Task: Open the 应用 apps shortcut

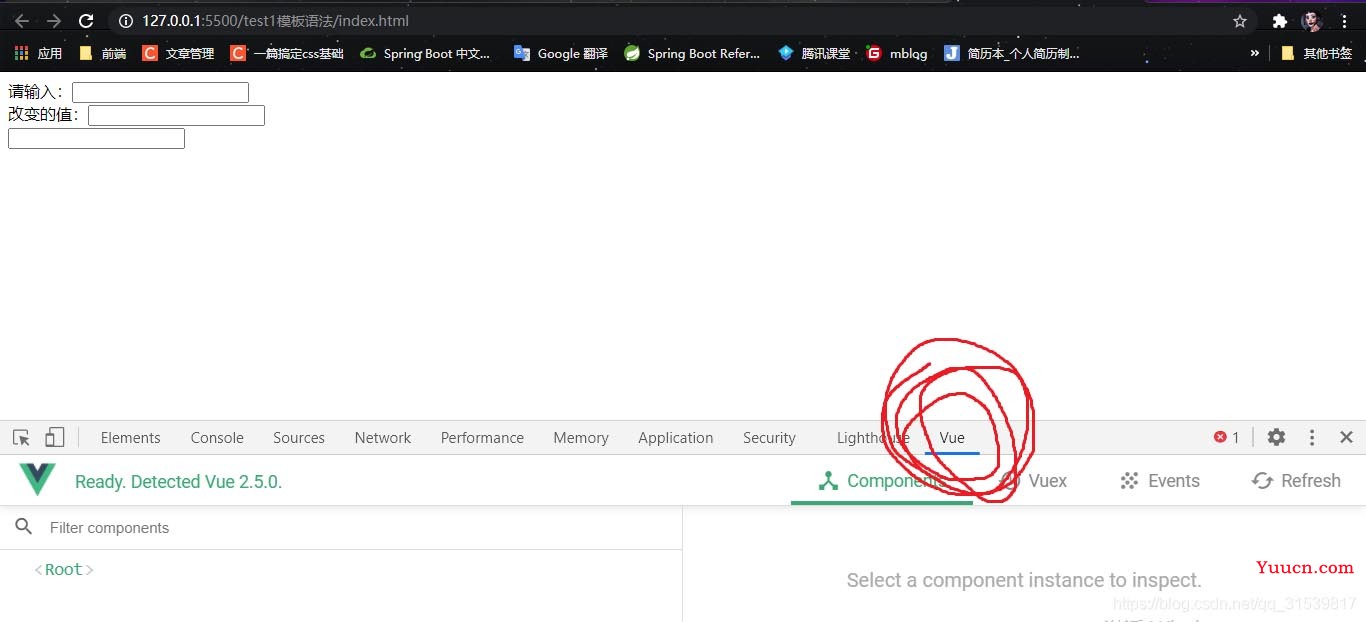Action: [38, 53]
